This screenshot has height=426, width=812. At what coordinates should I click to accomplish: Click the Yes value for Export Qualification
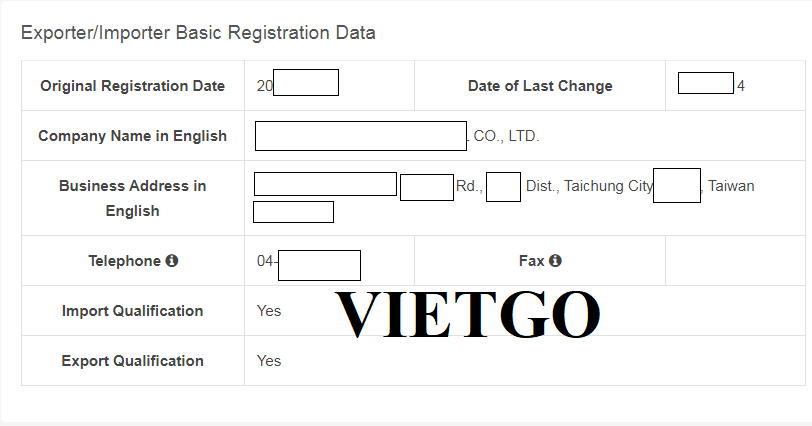pyautogui.click(x=269, y=361)
